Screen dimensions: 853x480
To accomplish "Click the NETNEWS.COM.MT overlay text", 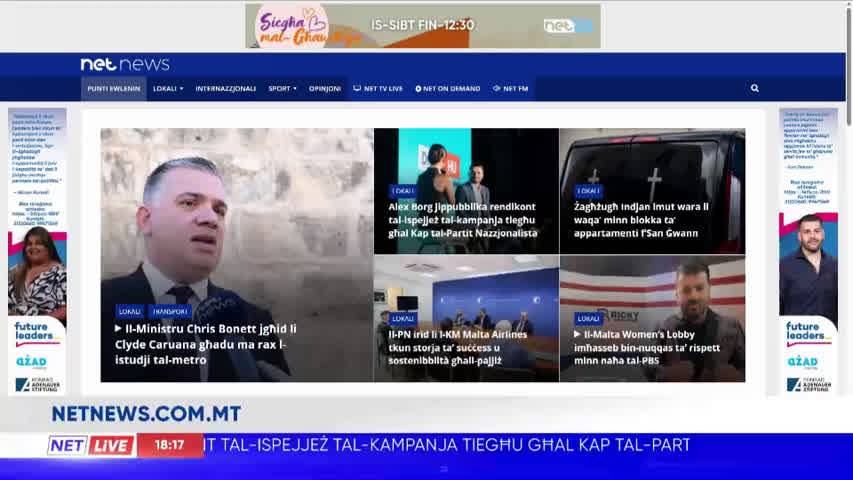I will [x=146, y=414].
